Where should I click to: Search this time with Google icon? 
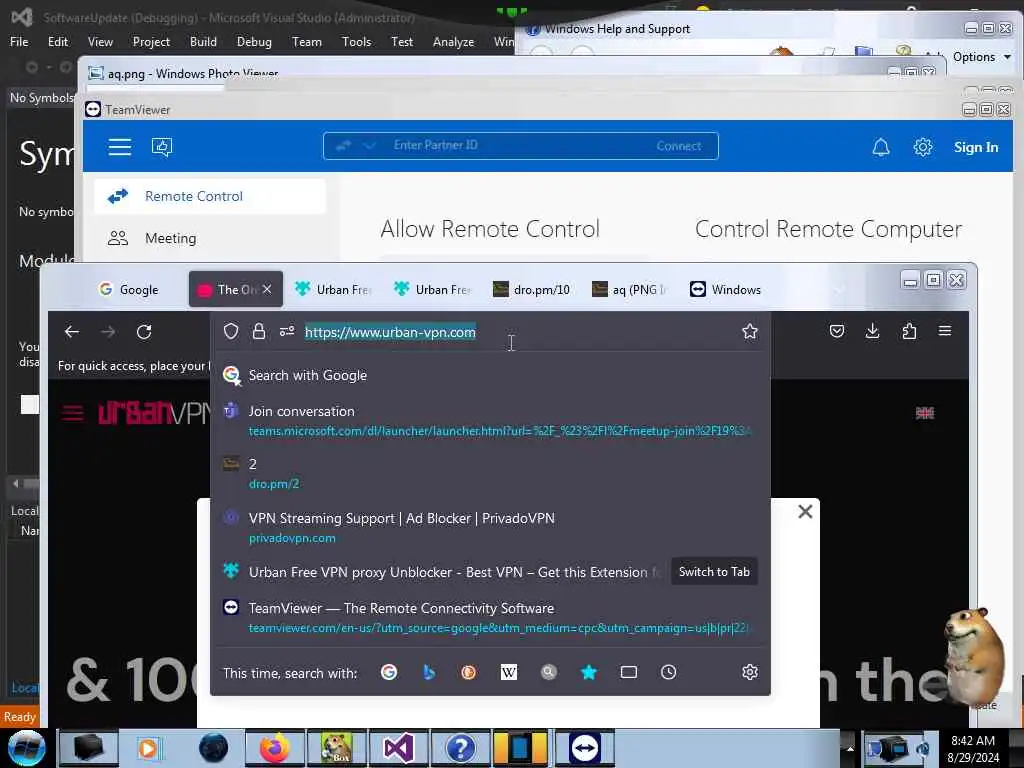click(x=389, y=672)
